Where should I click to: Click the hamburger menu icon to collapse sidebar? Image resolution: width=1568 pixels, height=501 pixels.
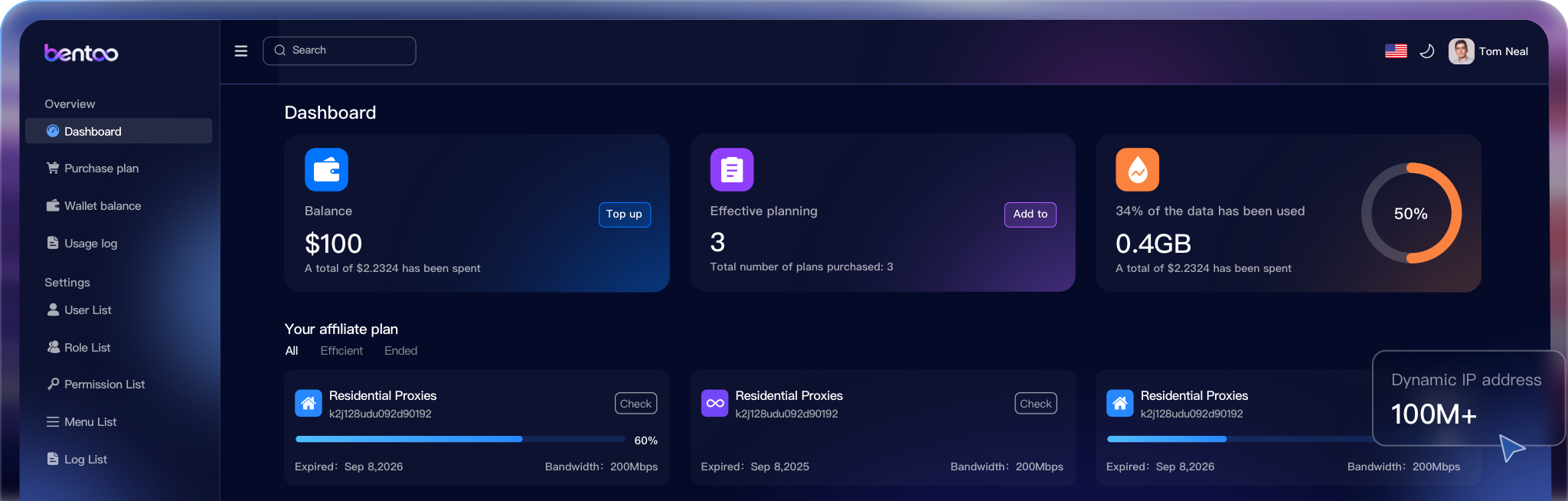point(240,51)
